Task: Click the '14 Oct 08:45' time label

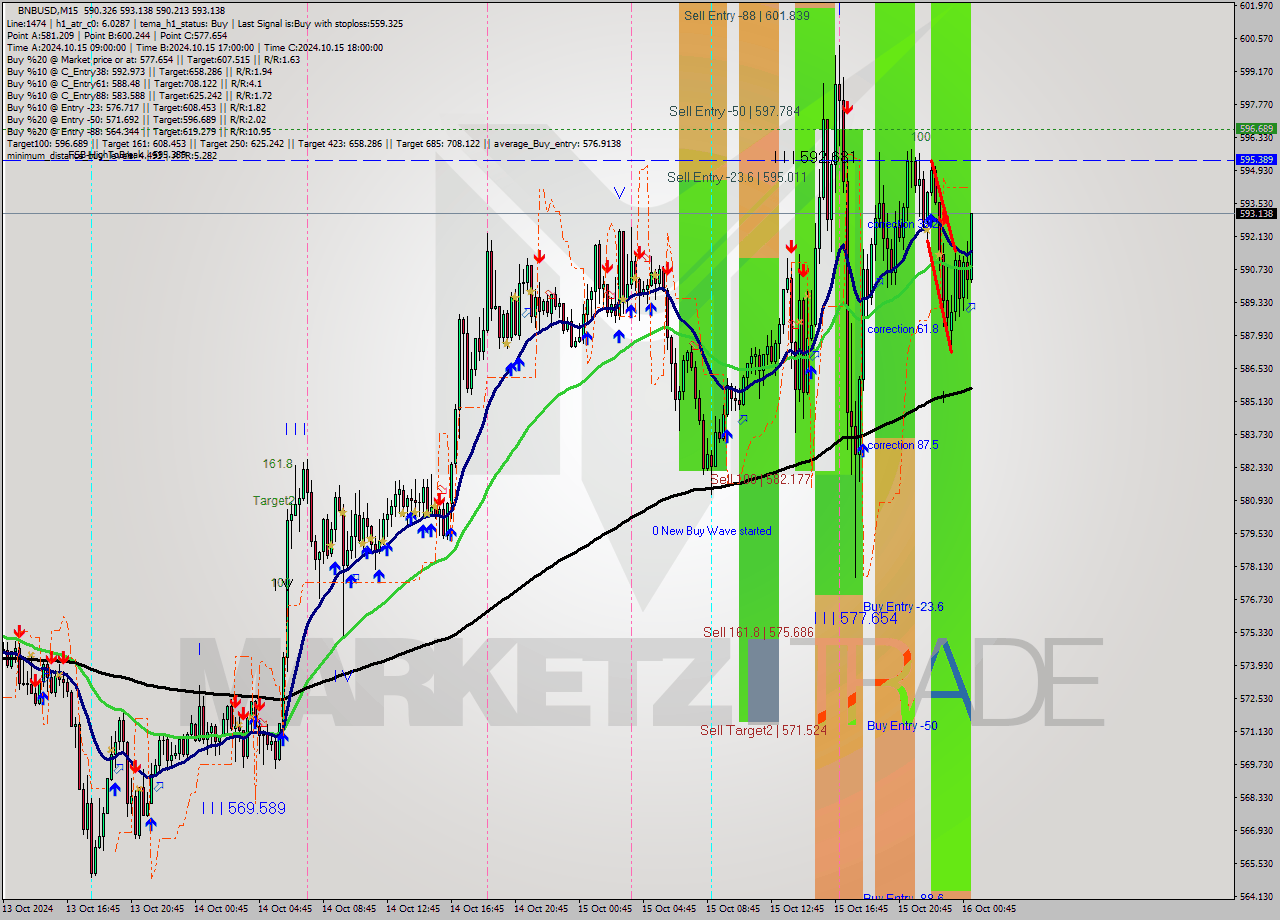Action: (349, 909)
